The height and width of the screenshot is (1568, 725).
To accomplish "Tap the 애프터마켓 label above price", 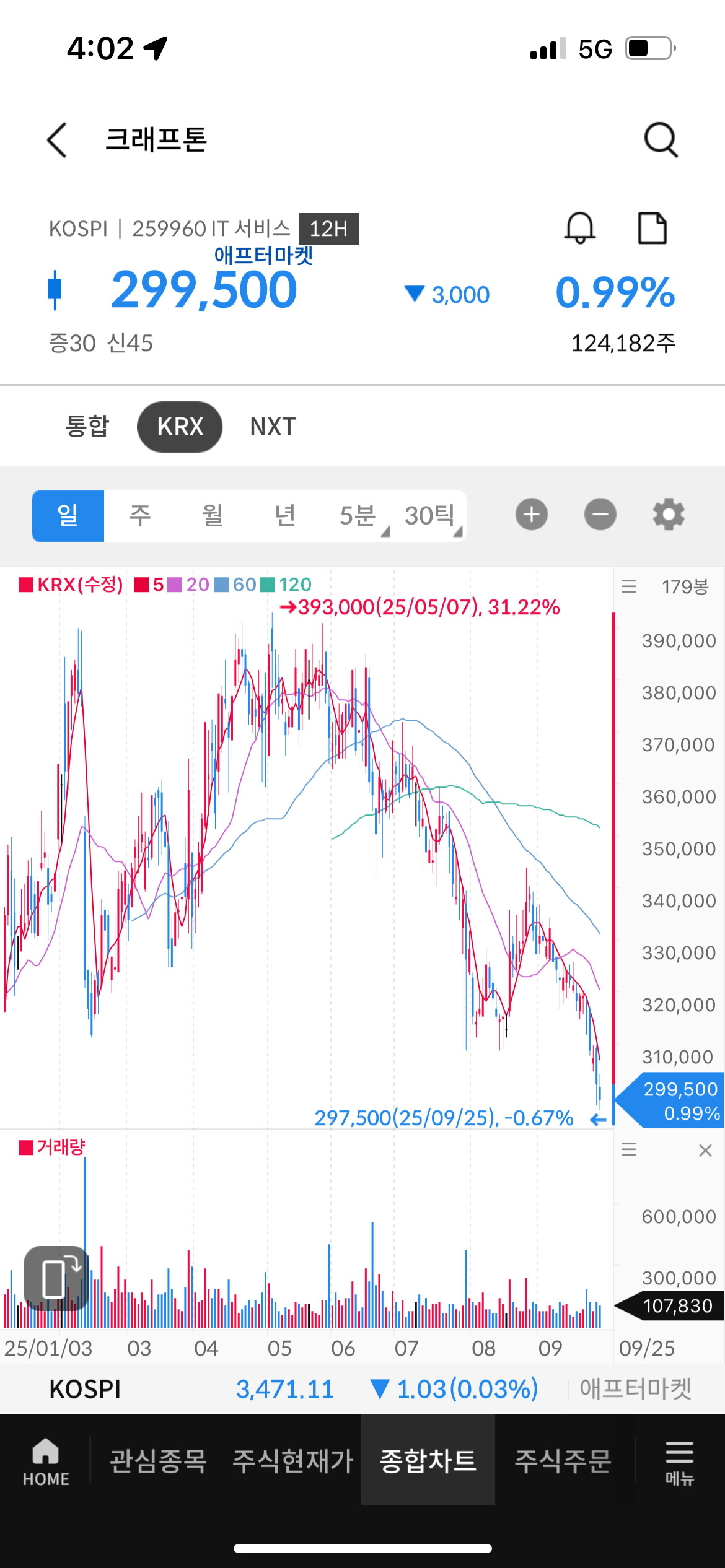I will pyautogui.click(x=263, y=255).
